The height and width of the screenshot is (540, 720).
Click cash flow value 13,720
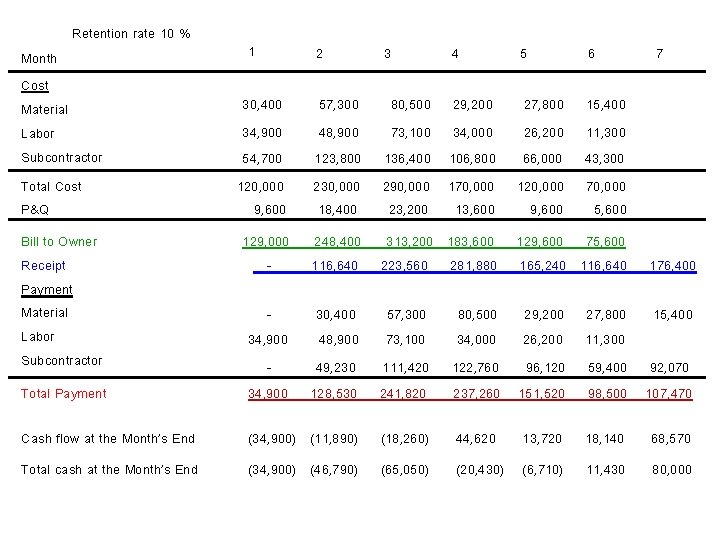coord(542,439)
